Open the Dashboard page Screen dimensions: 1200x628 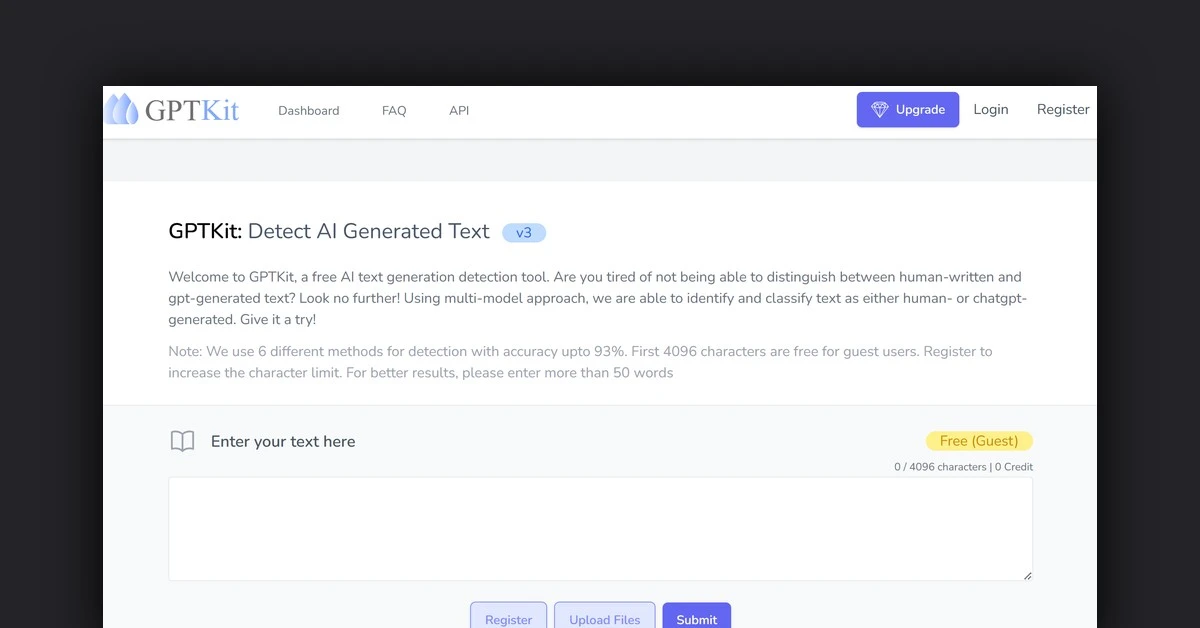click(308, 111)
